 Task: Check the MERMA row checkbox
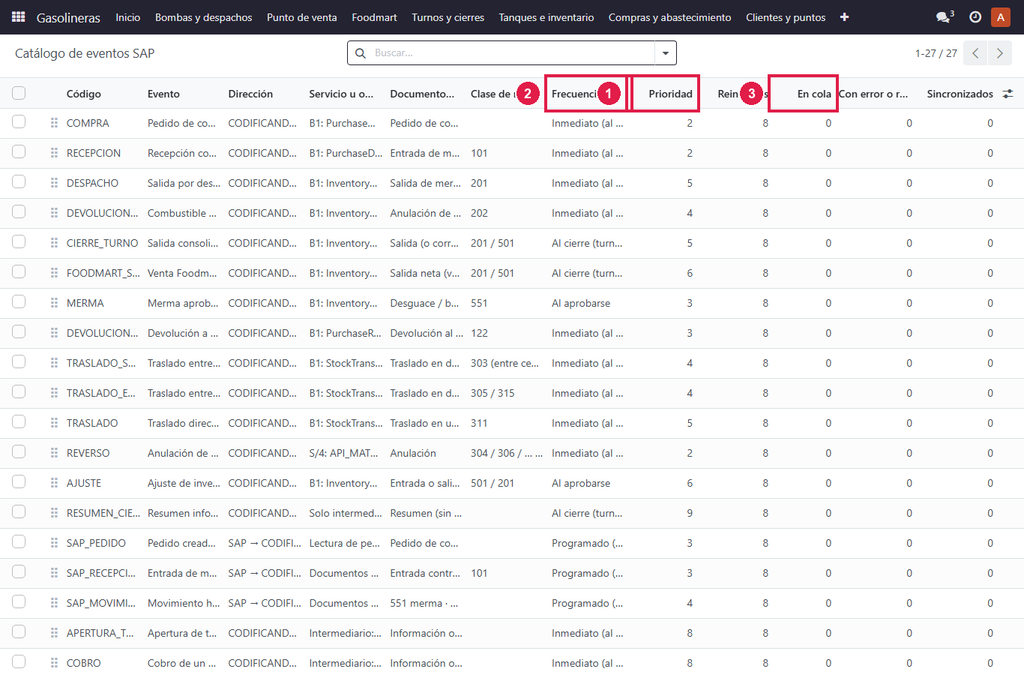point(19,302)
